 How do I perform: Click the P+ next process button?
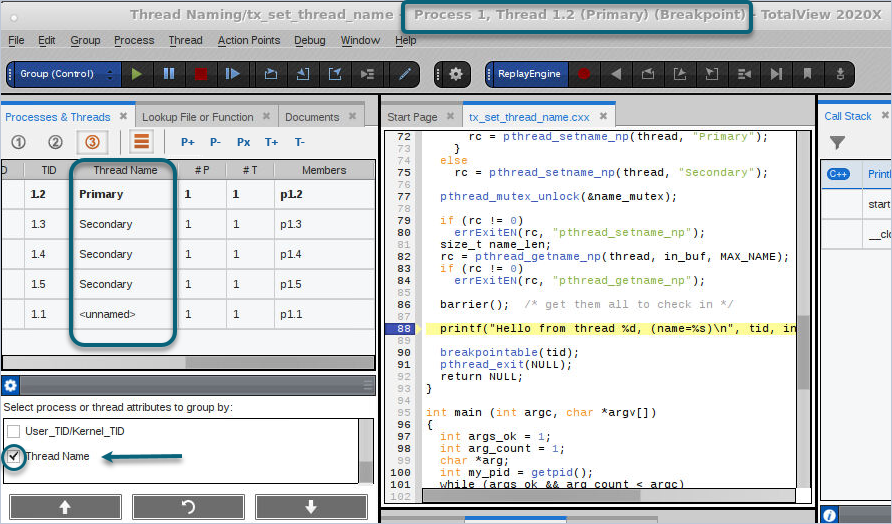187,143
